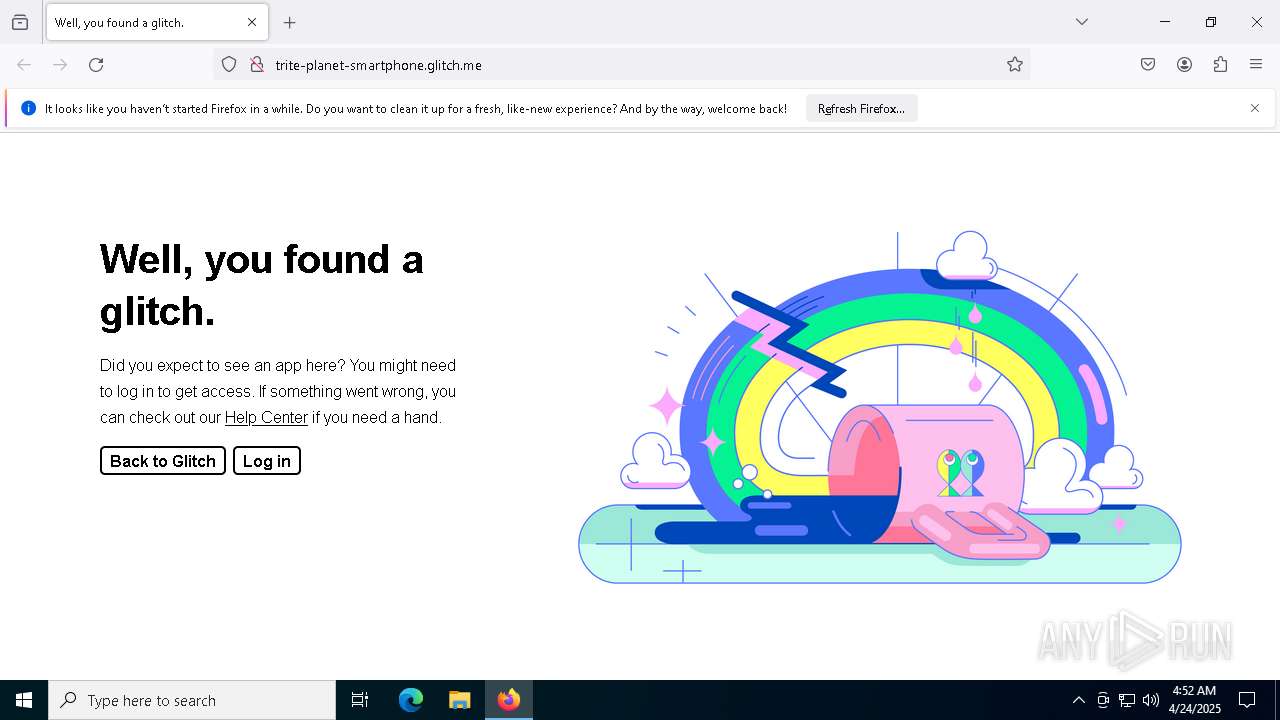This screenshot has width=1280, height=720.
Task: Click the Refresh Firefox... button
Action: tap(861, 109)
